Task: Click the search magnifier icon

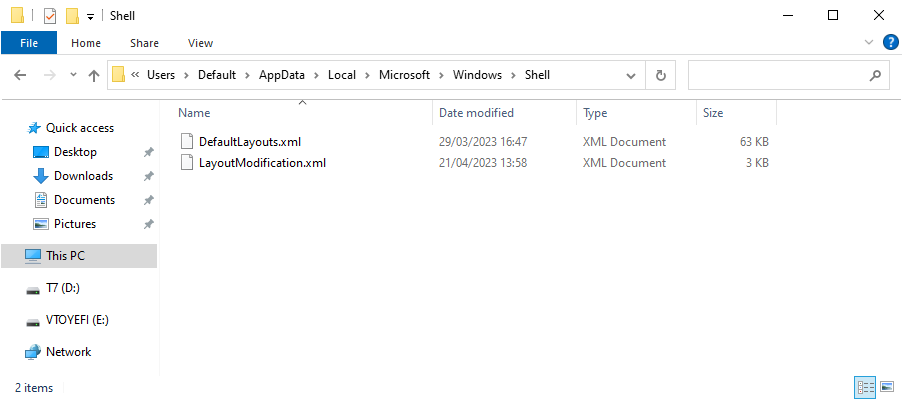Action: coord(875,75)
